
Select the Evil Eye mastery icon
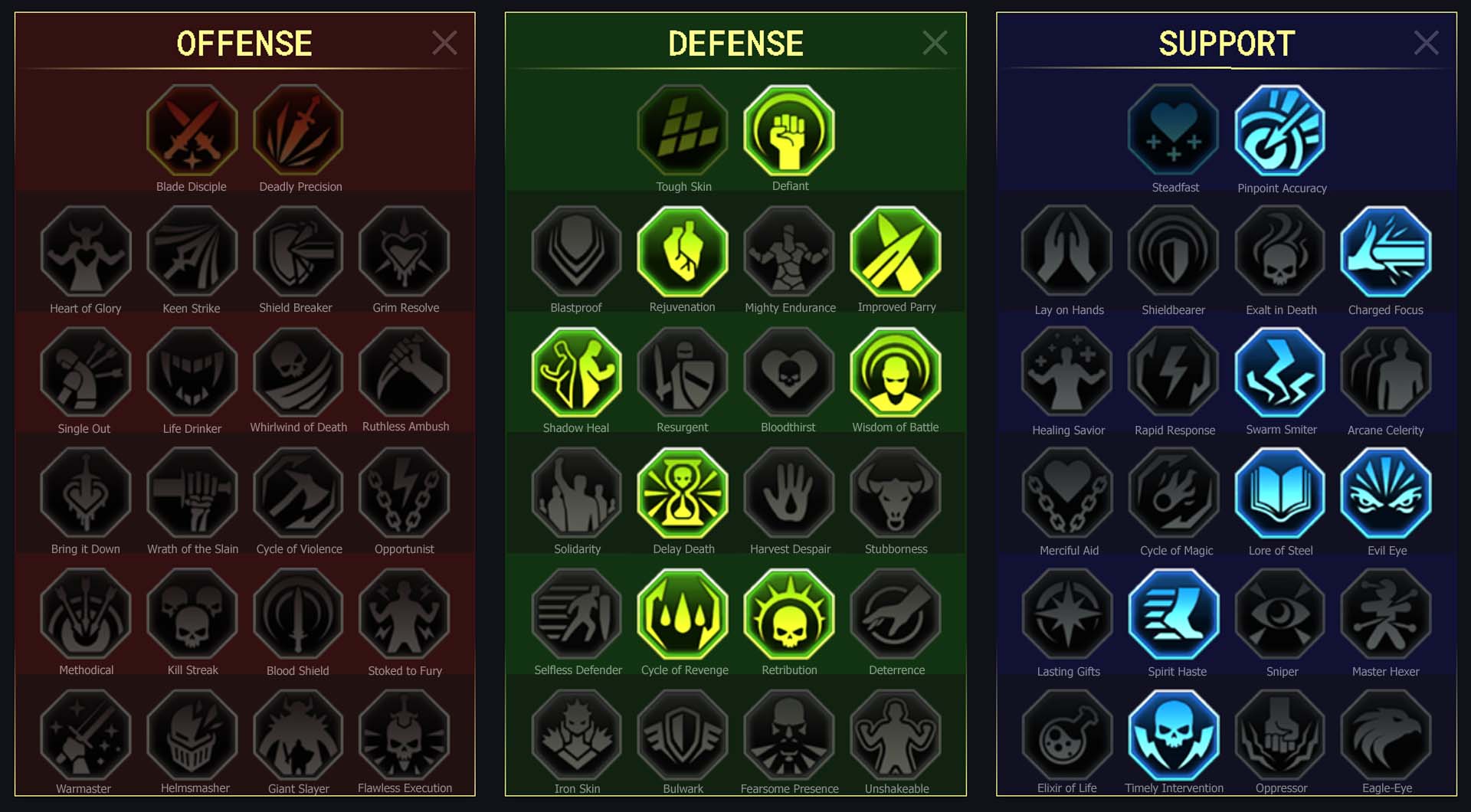point(1386,493)
